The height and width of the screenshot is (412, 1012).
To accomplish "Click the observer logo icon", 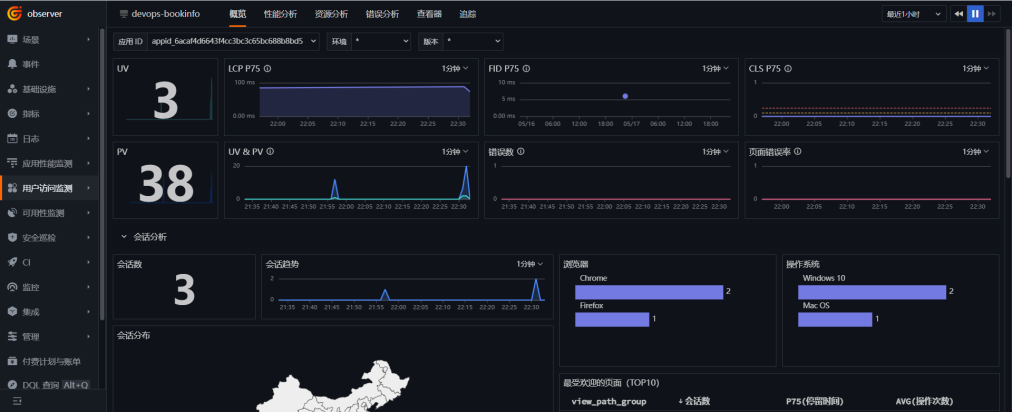I will coord(14,13).
